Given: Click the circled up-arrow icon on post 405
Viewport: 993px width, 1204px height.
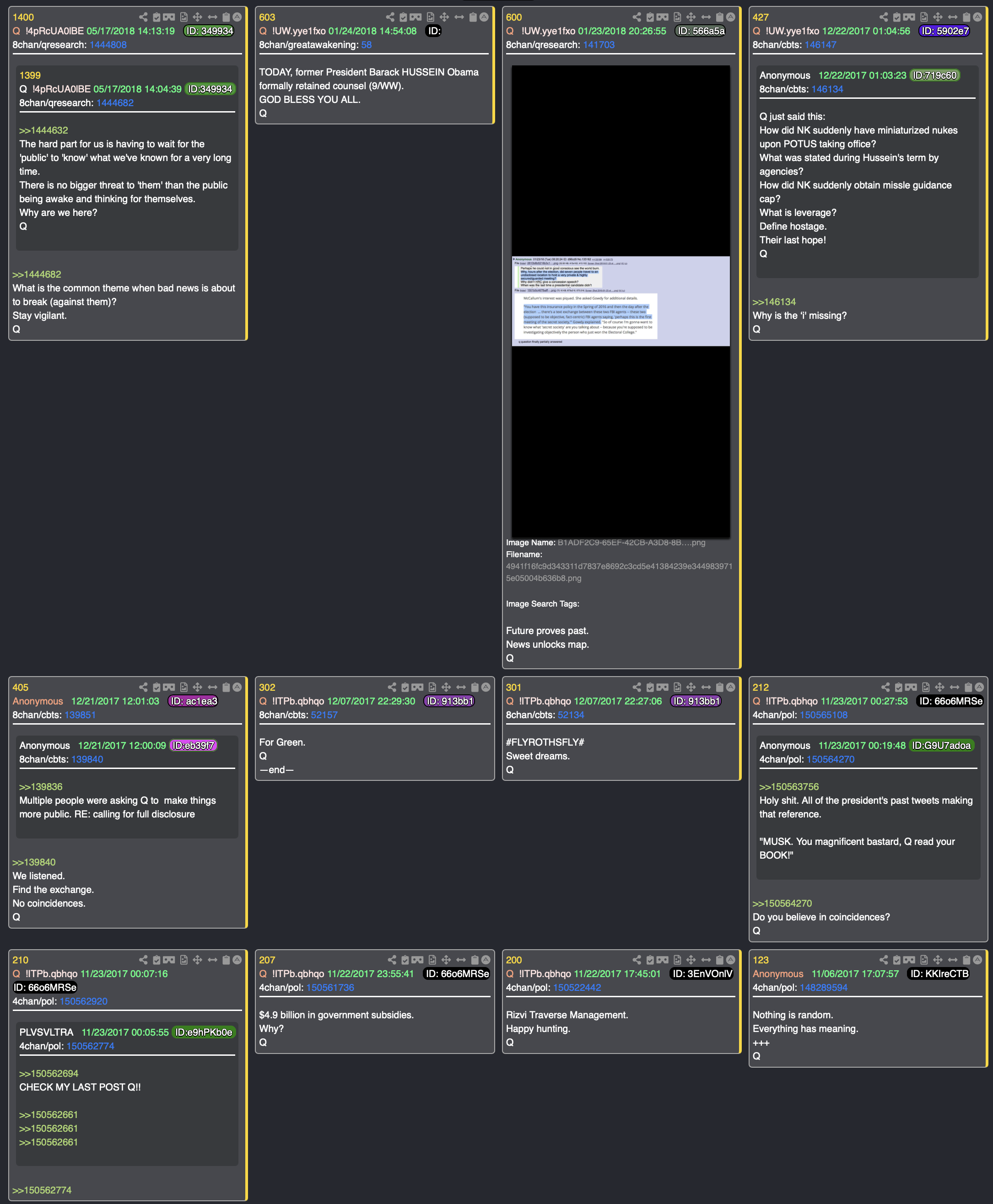Looking at the screenshot, I should (x=237, y=687).
